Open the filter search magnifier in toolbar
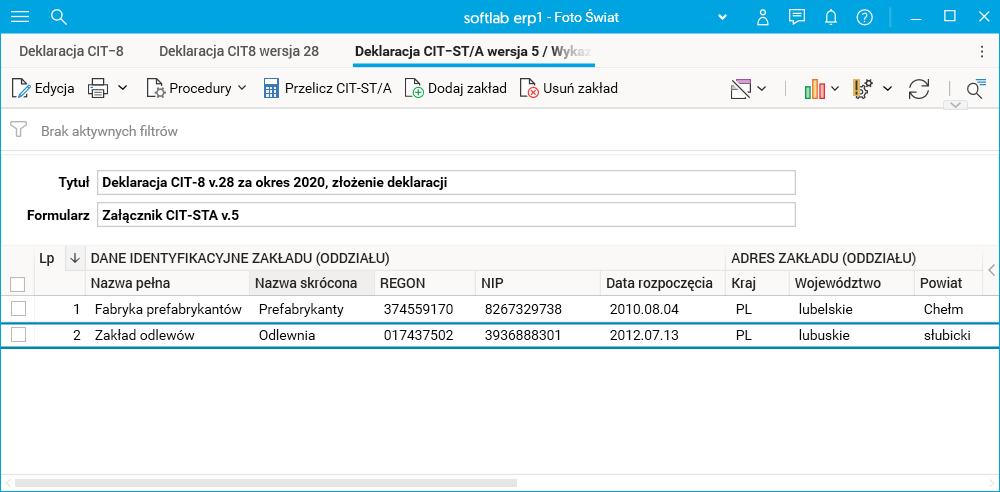1000x492 pixels. (976, 89)
